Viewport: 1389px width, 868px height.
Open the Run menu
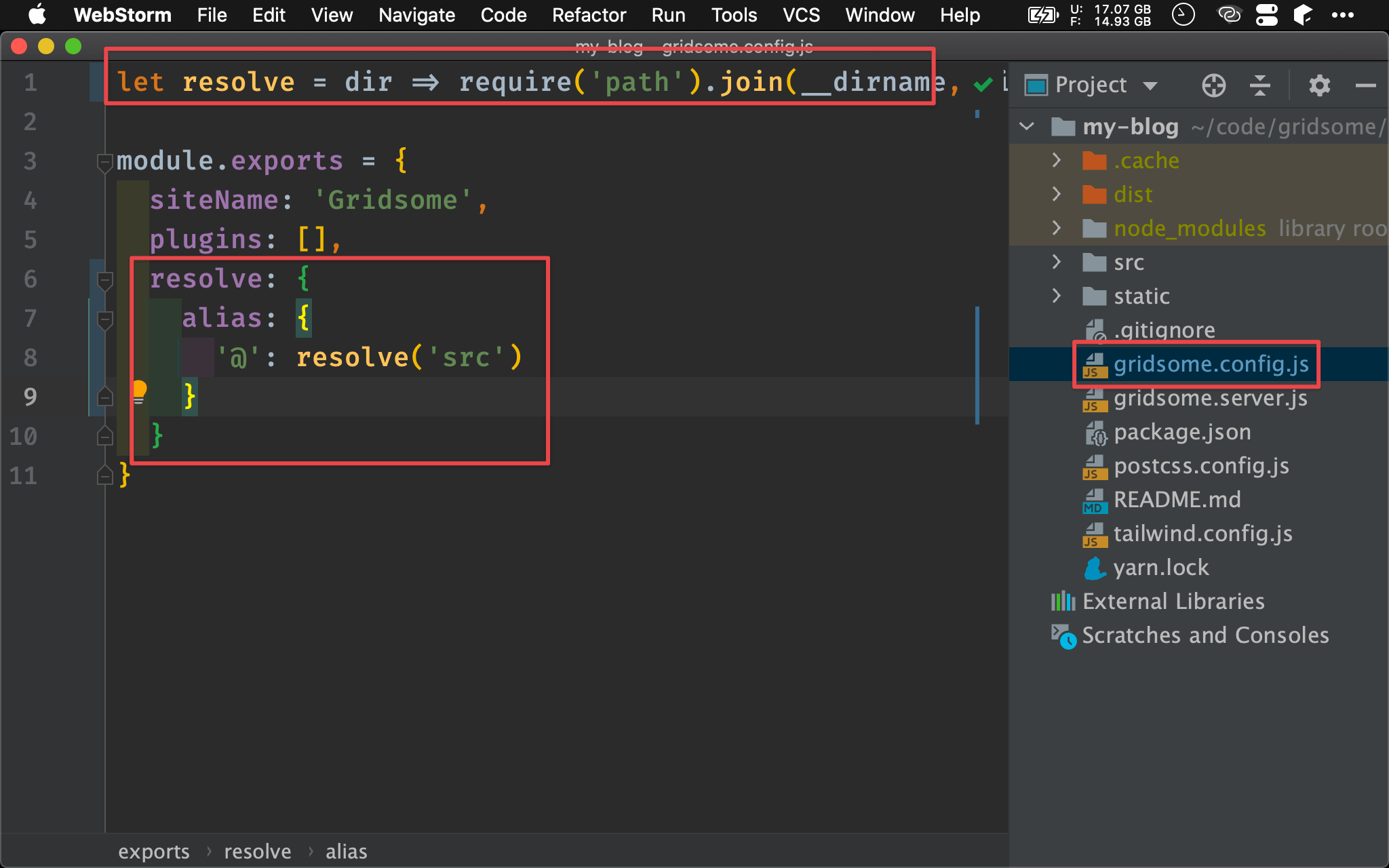(668, 15)
